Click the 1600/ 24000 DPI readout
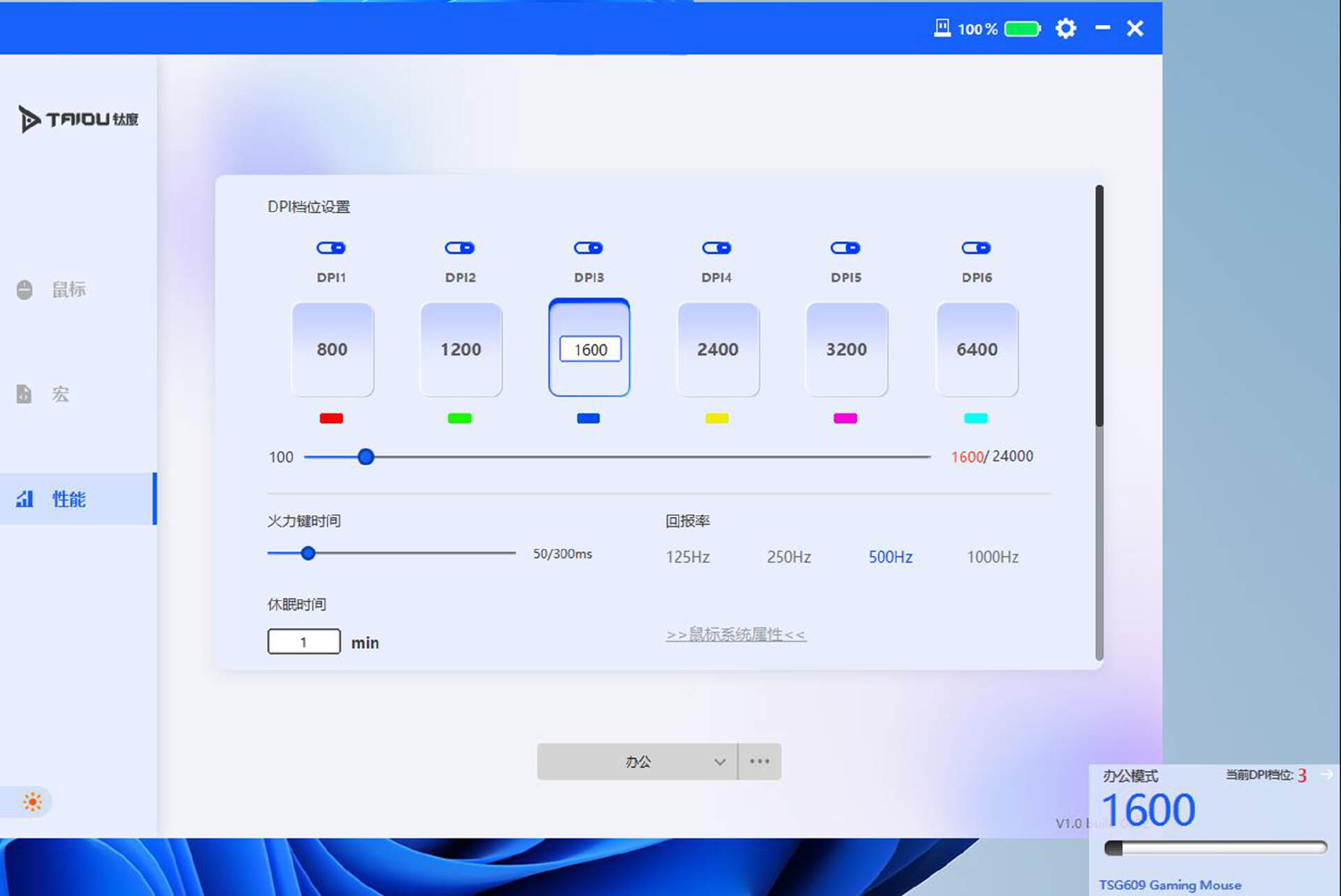 pyautogui.click(x=992, y=457)
